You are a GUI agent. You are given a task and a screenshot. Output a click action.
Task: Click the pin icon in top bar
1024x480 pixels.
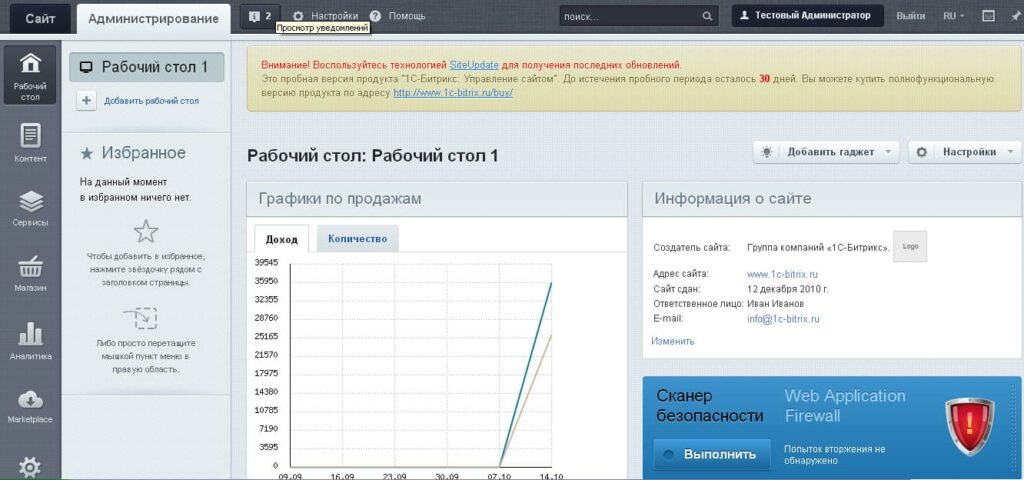(1015, 16)
